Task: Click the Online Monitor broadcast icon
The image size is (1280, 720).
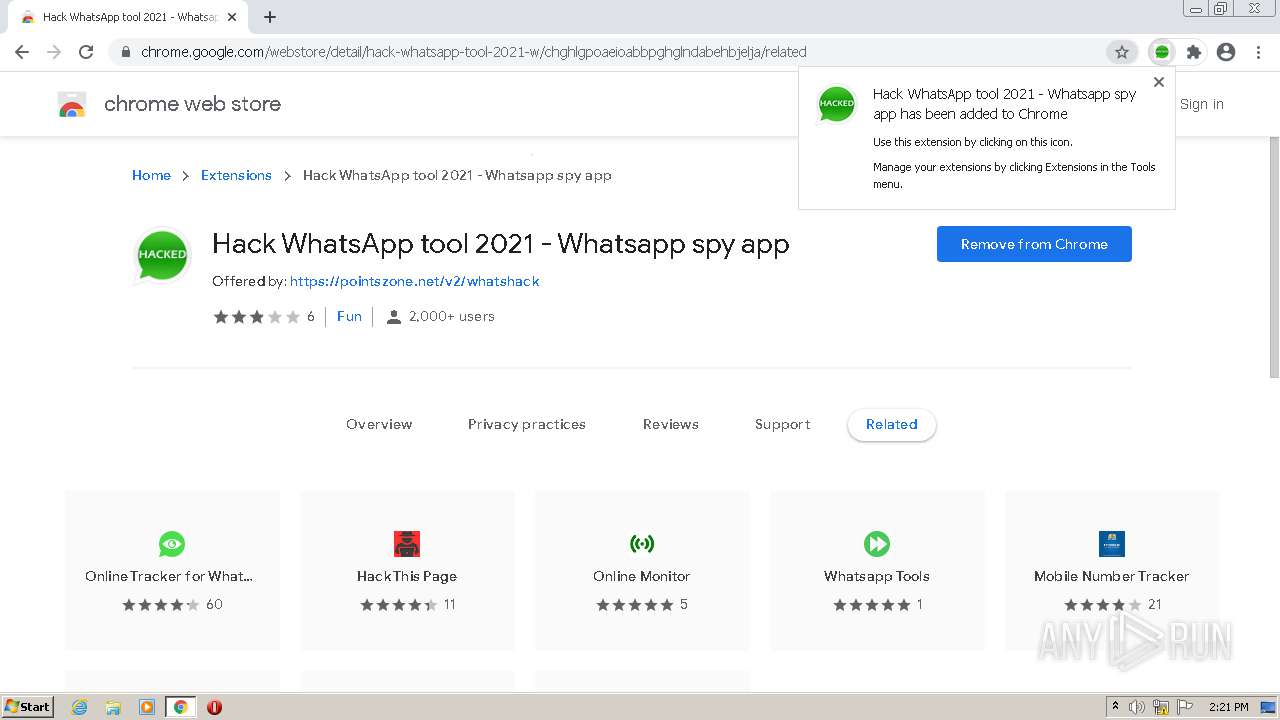Action: 642,544
